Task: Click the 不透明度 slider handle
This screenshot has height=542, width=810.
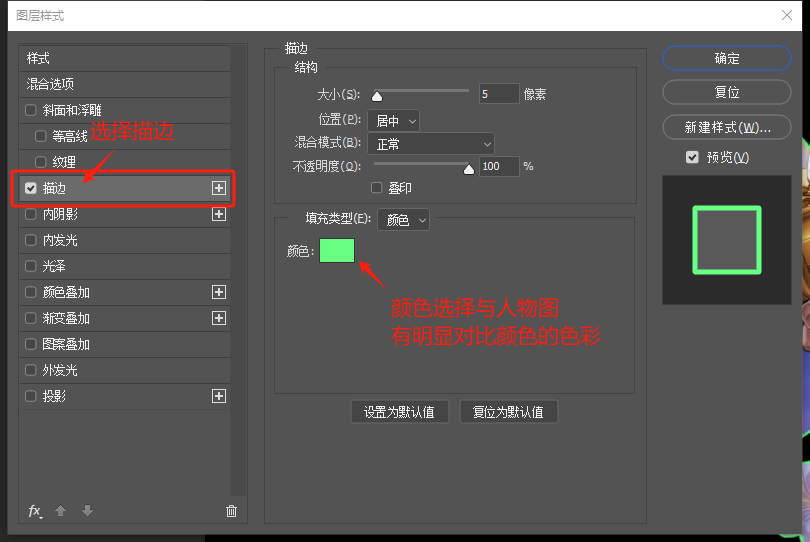Action: coord(469,169)
